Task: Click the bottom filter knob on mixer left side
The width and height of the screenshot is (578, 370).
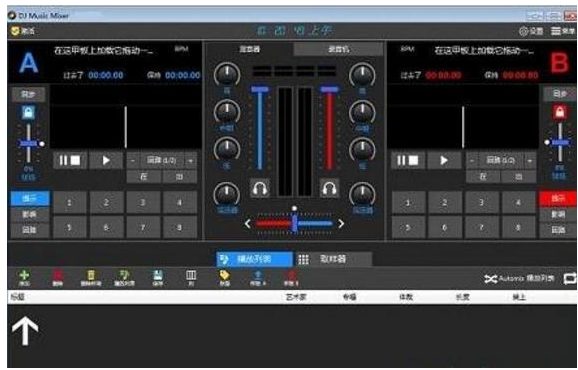Action: pos(227,194)
